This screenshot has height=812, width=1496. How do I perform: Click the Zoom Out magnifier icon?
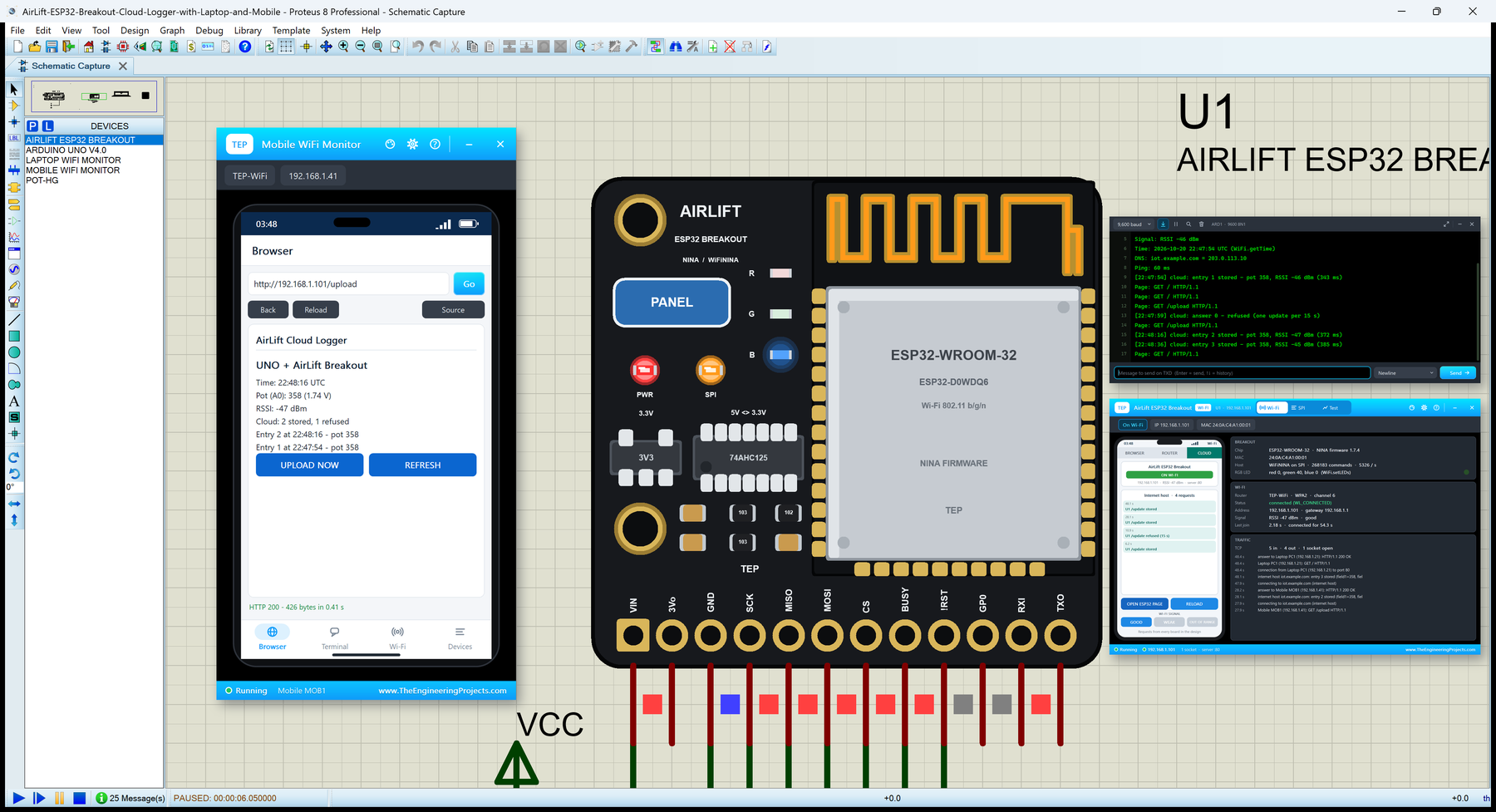pyautogui.click(x=361, y=47)
